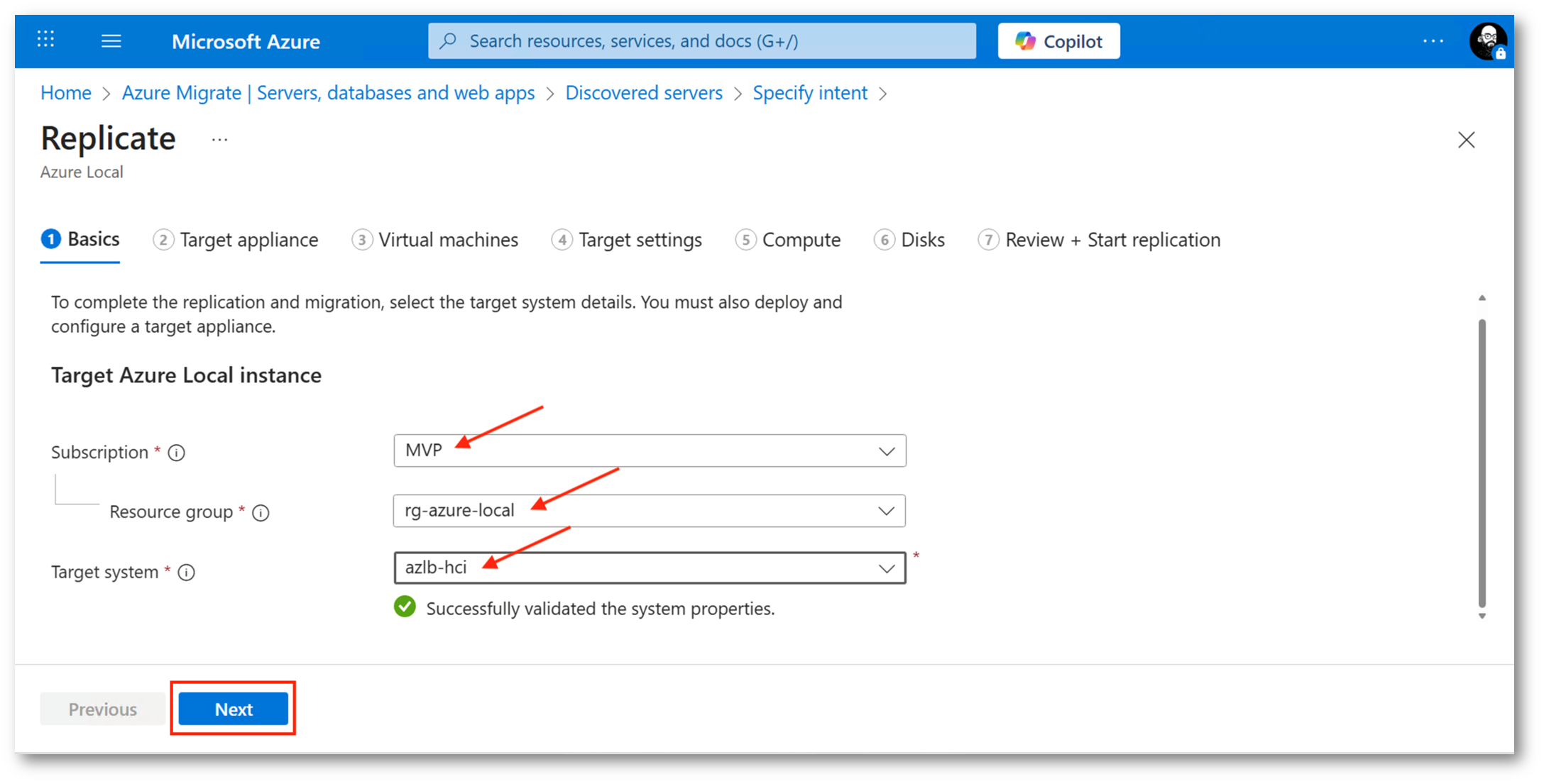Go to Review + Start replication tab
Image resolution: width=1544 pixels, height=784 pixels.
click(1099, 240)
